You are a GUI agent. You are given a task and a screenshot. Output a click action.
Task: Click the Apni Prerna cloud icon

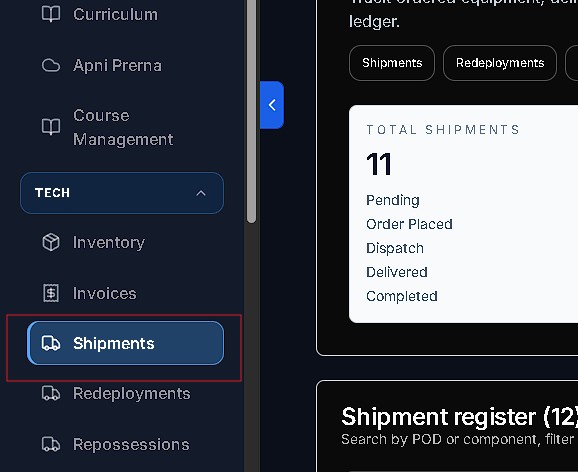(x=51, y=66)
